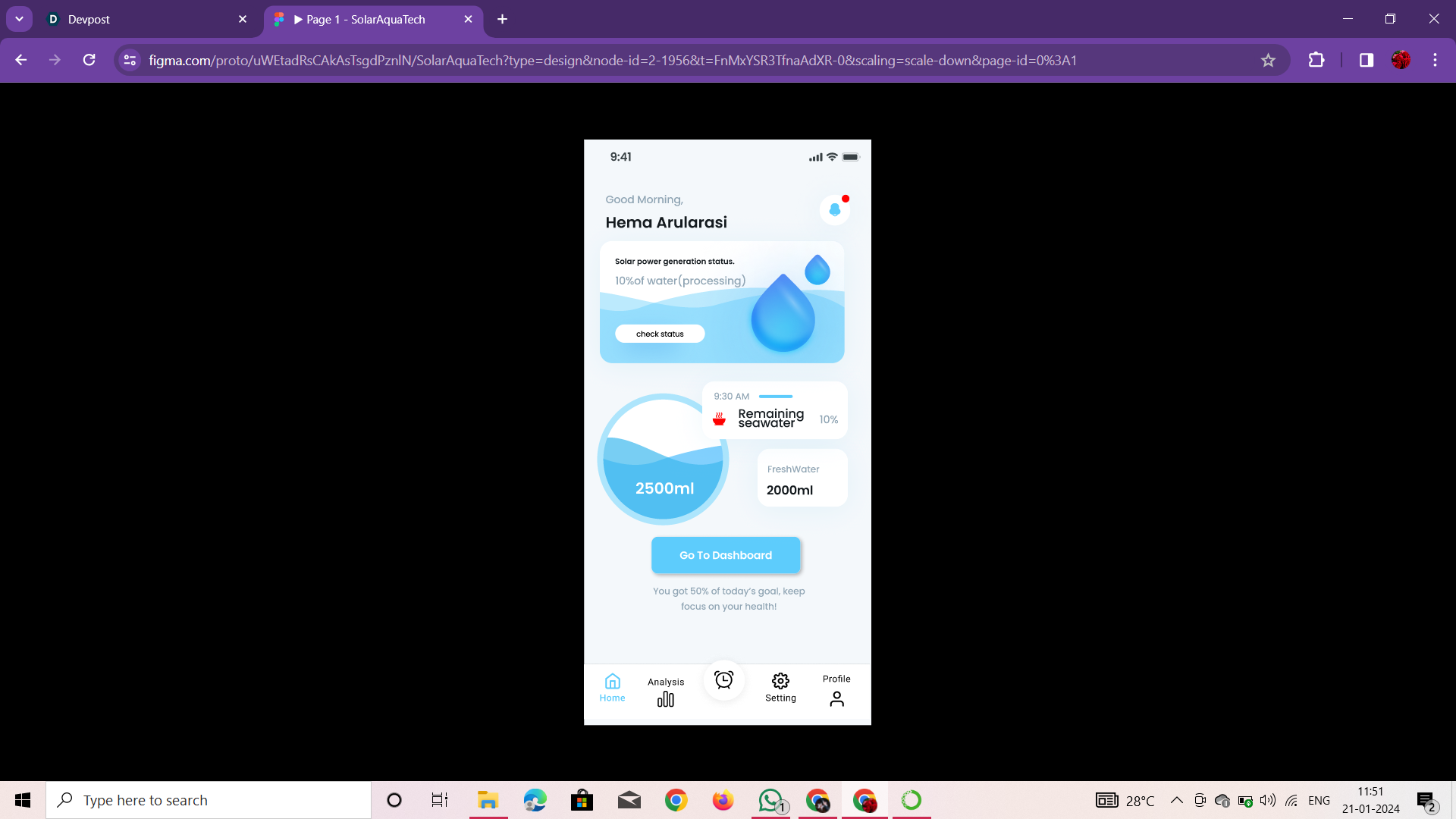The width and height of the screenshot is (1456, 819).
Task: Click the Remaining seawater progress bar
Action: pos(775,397)
